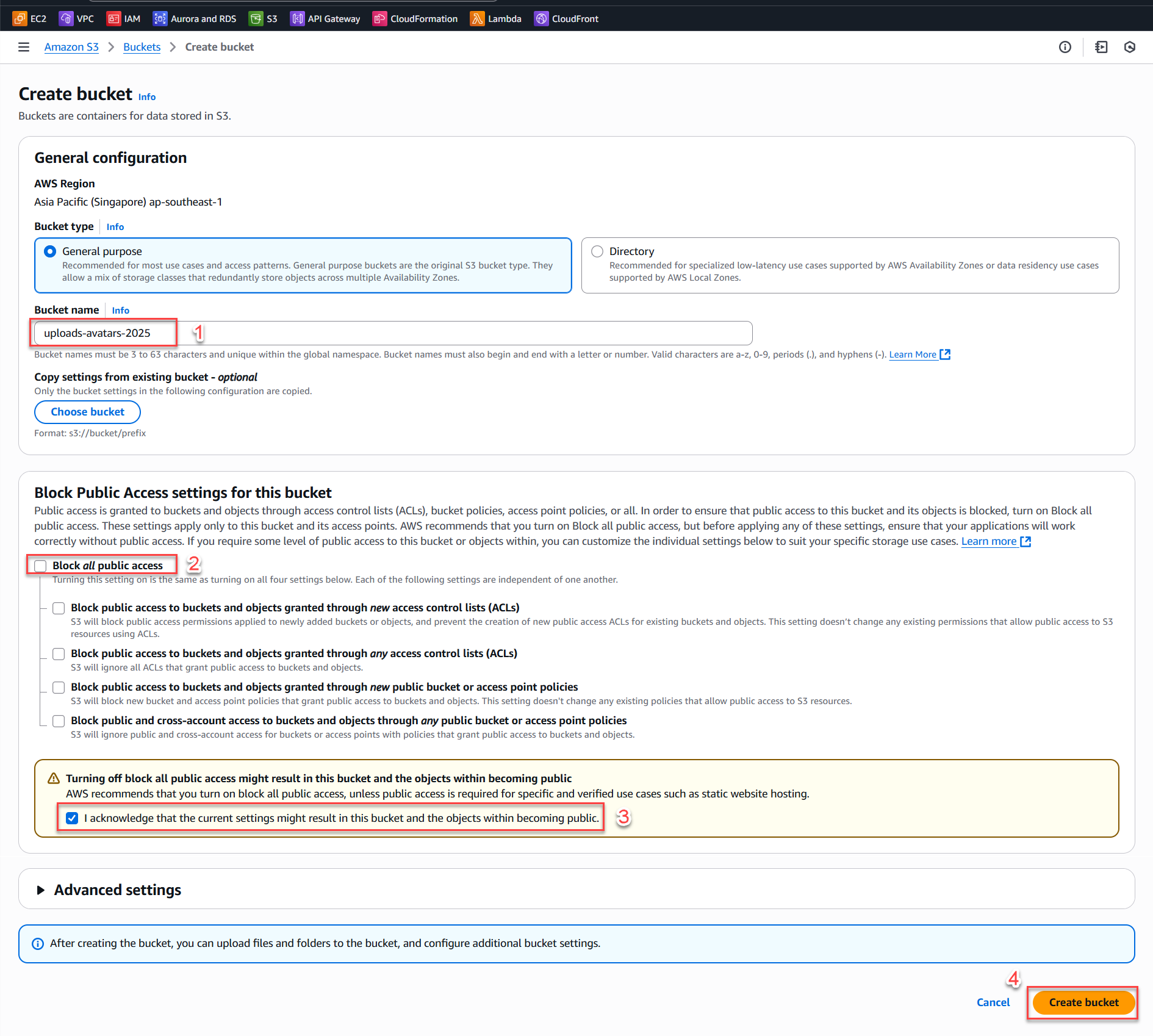This screenshot has width=1153, height=1036.
Task: Click 'General configuration' heading
Action: (x=110, y=158)
